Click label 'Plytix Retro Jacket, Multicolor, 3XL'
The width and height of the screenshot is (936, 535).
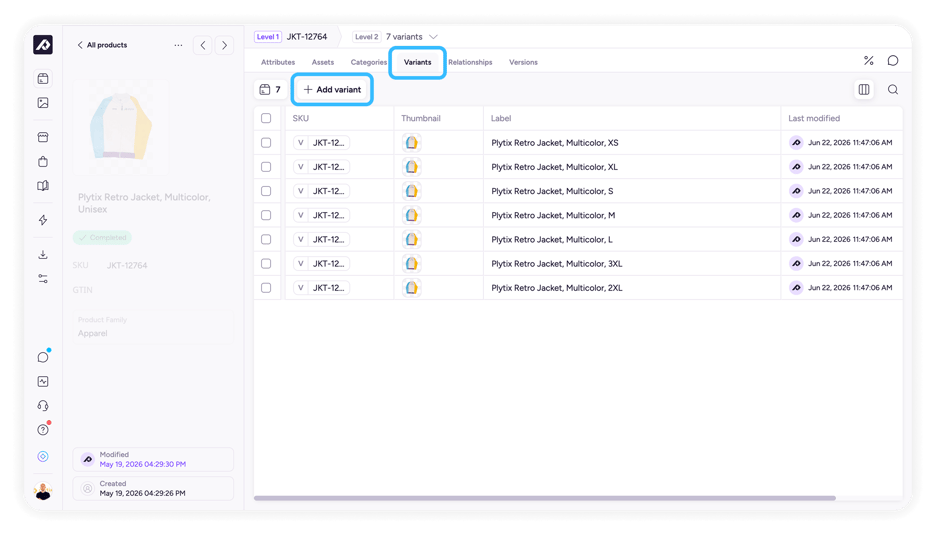pyautogui.click(x=557, y=263)
